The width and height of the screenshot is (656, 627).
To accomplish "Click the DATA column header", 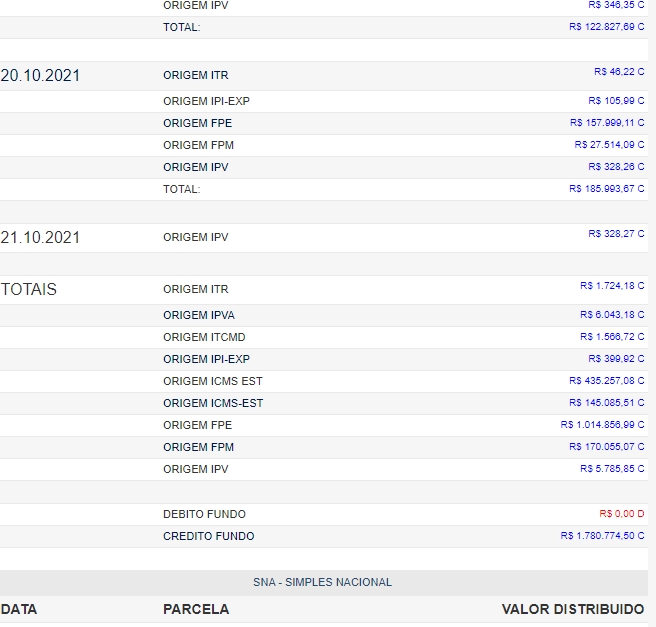I will coord(19,609).
